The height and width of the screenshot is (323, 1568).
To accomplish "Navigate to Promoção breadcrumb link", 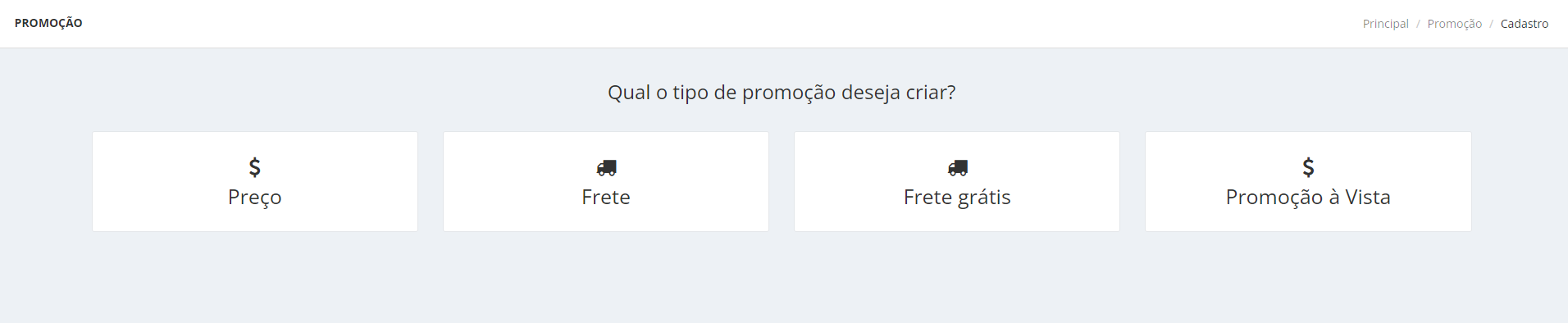I will coord(1454,24).
